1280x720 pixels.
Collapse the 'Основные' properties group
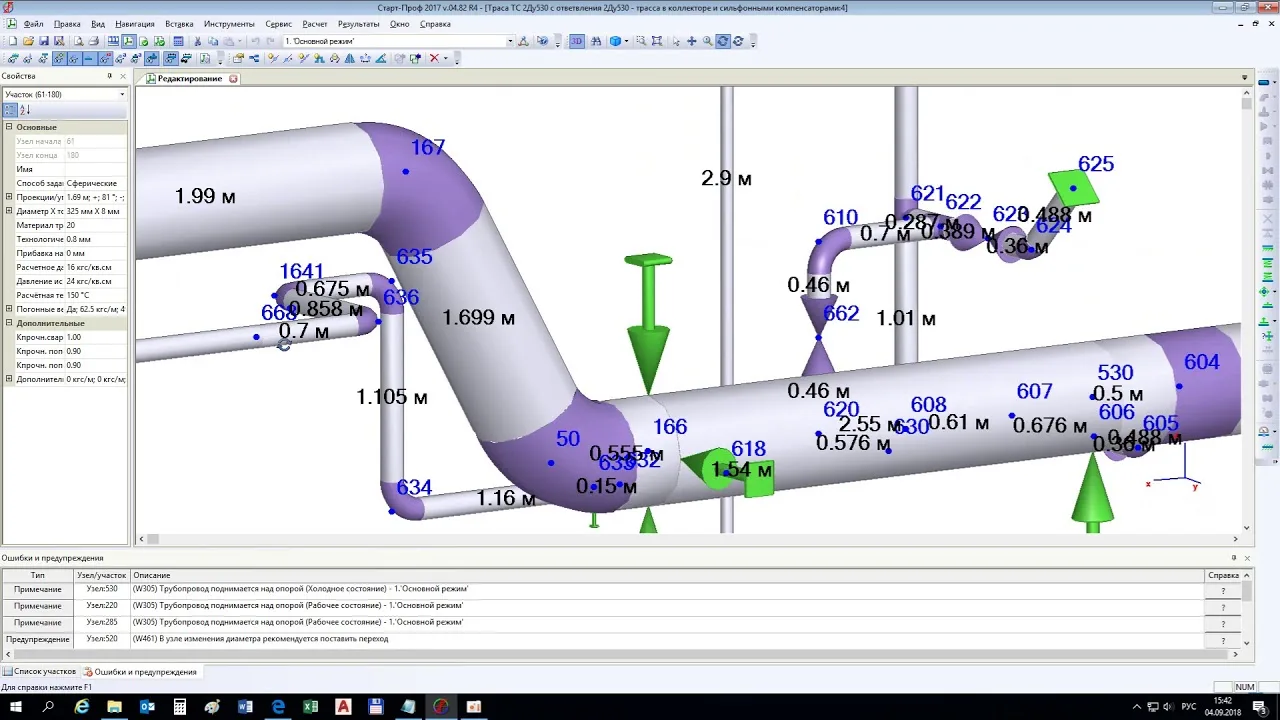(9, 127)
